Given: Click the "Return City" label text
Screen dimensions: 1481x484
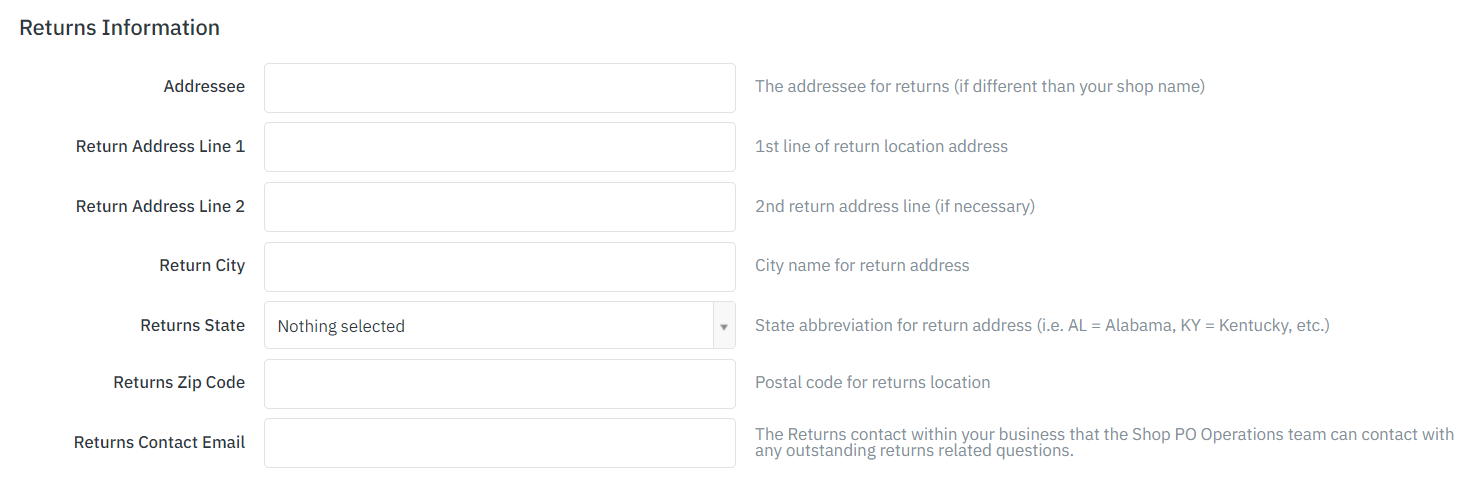Looking at the screenshot, I should point(202,266).
